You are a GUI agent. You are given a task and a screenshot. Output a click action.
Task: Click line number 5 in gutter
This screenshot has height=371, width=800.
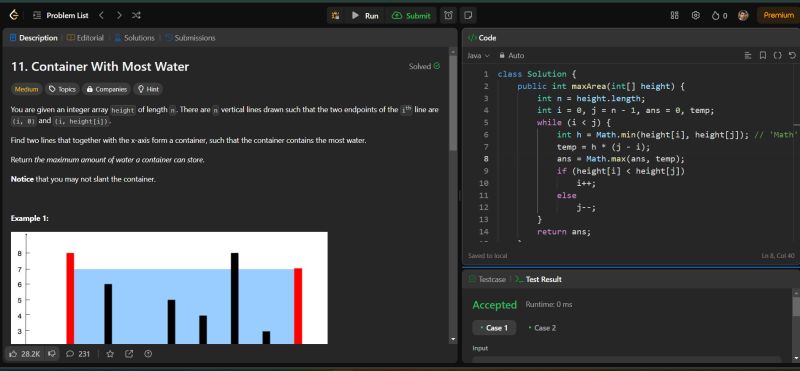[x=486, y=122]
